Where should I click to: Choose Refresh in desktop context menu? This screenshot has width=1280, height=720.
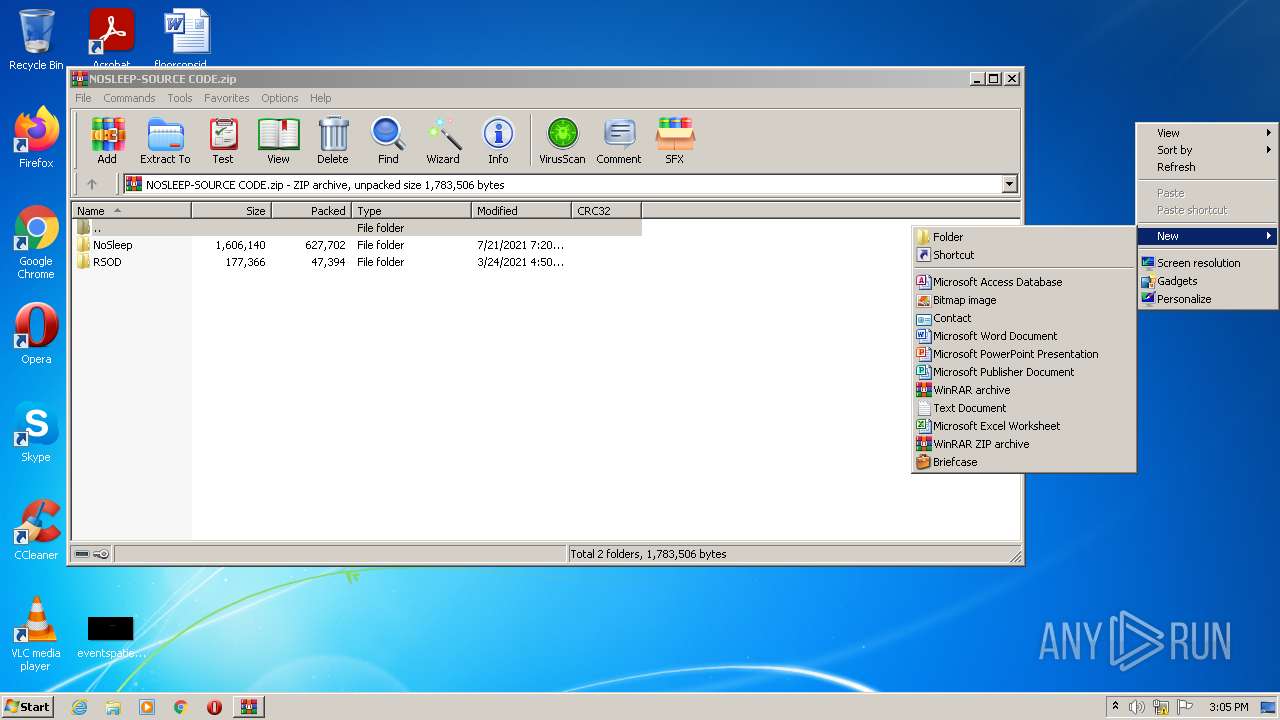(x=1207, y=167)
